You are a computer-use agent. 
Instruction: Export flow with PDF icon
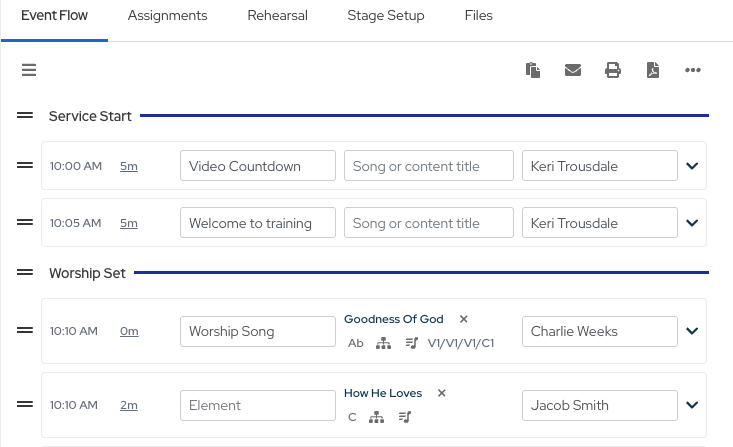[x=652, y=70]
